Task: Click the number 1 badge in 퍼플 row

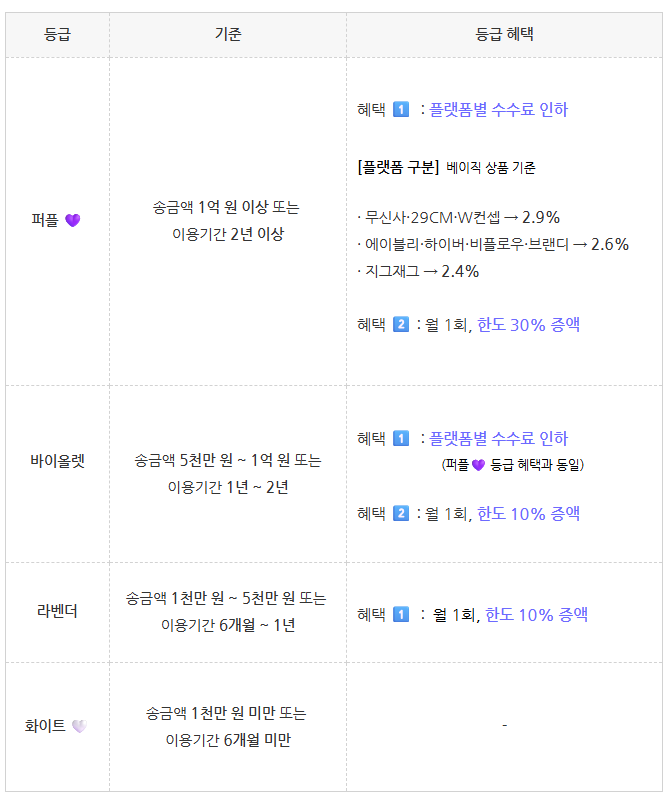Action: point(400,110)
